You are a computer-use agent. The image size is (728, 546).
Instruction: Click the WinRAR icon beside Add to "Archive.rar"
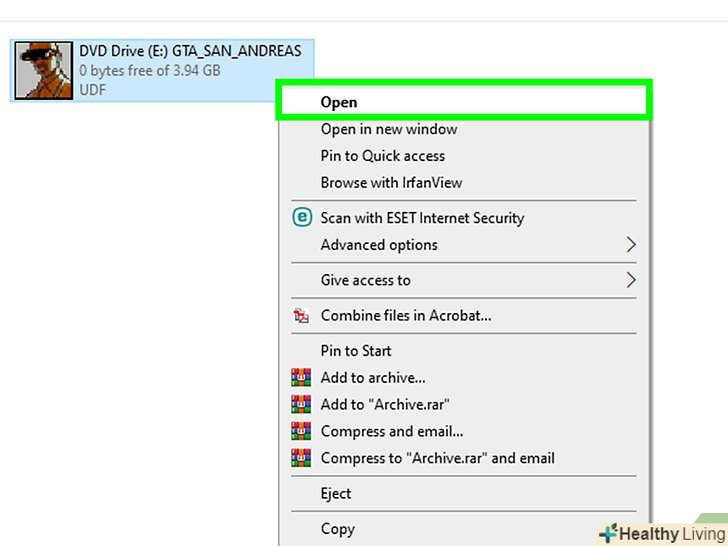[301, 405]
